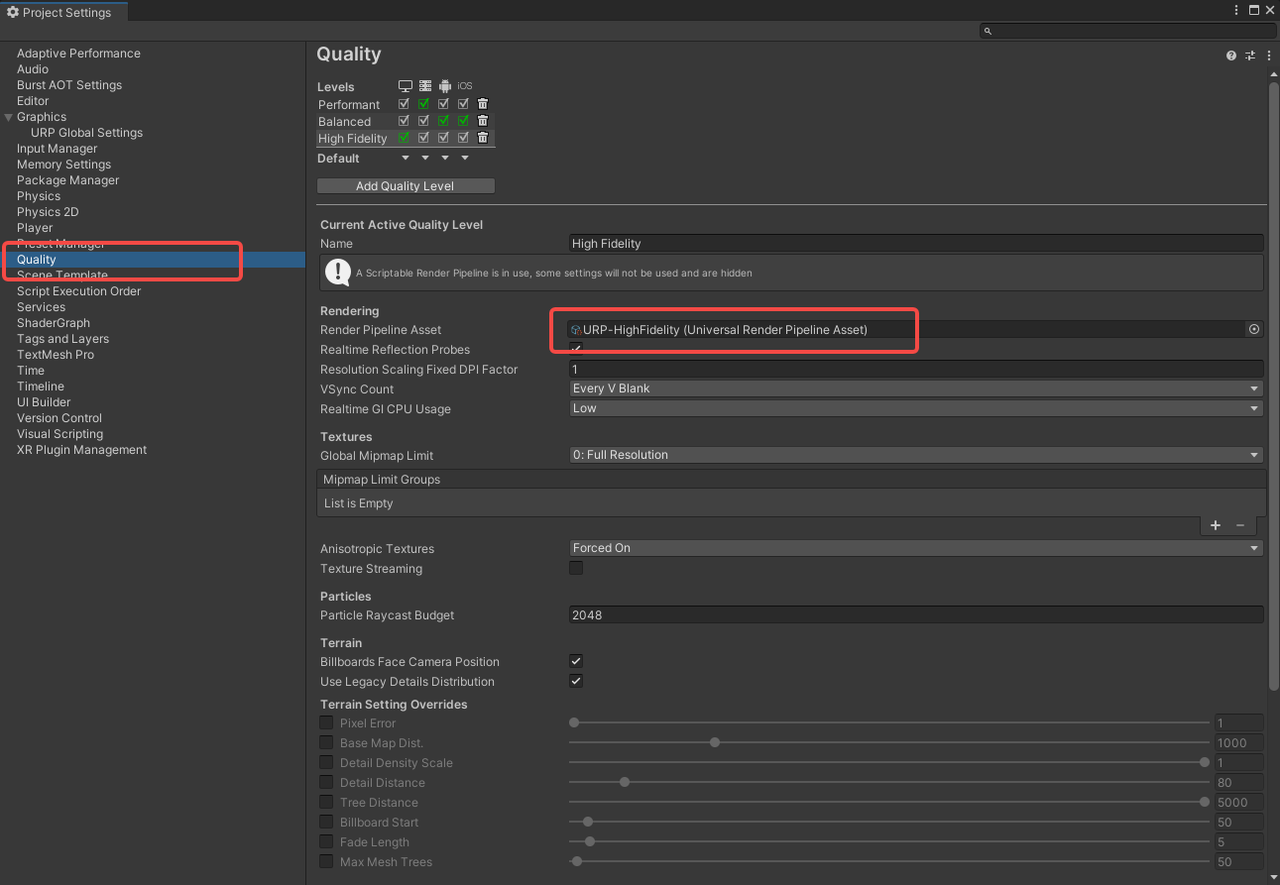Click trash icon for Balanced level
Screen dimensions: 1280x885
483,121
